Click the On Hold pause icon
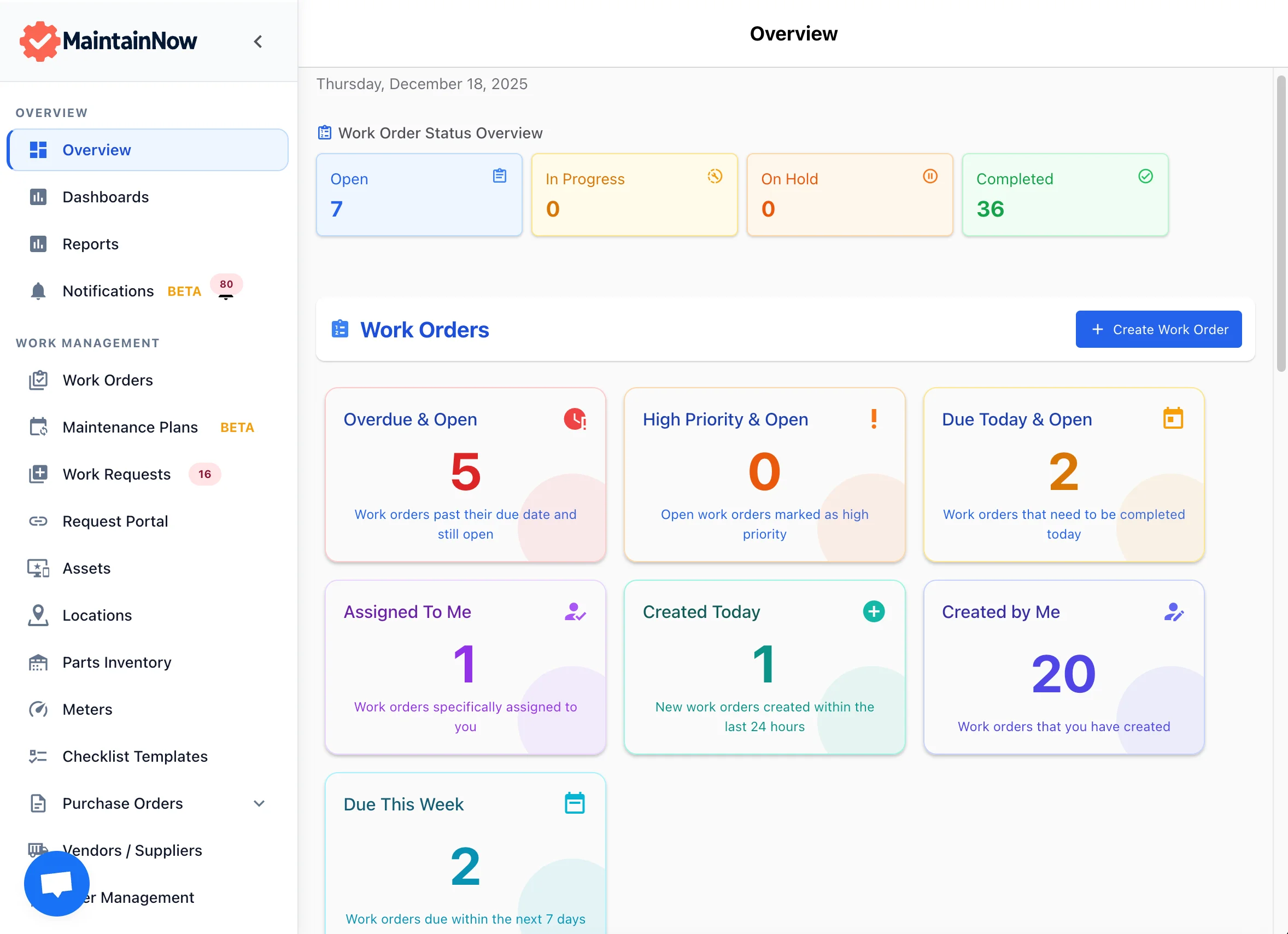The width and height of the screenshot is (1288, 934). [930, 176]
